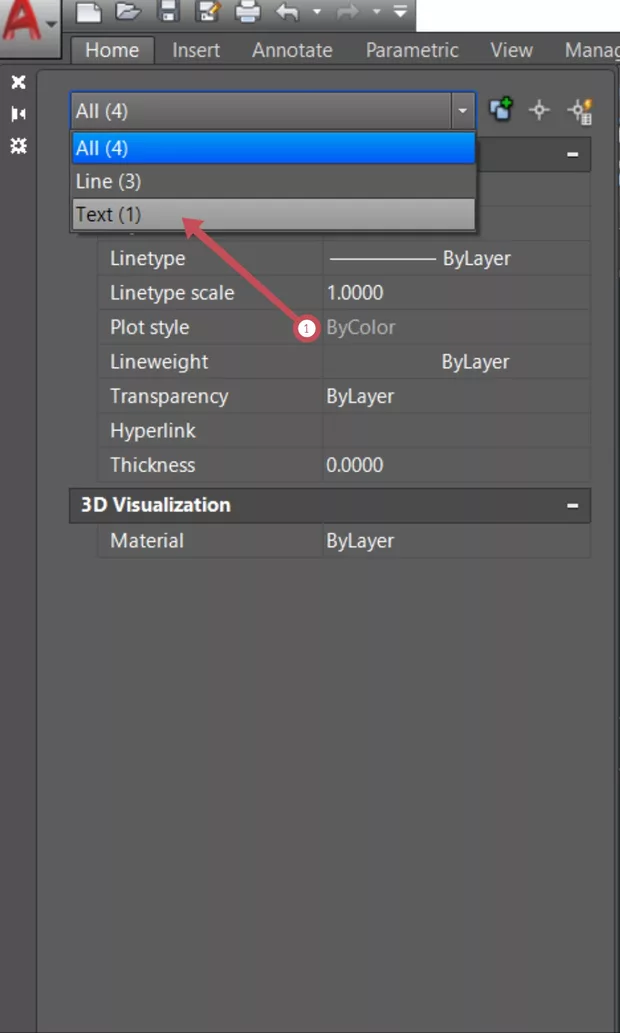Edit the Thickness 0.0000 value
The height and width of the screenshot is (1033, 620).
[457, 465]
